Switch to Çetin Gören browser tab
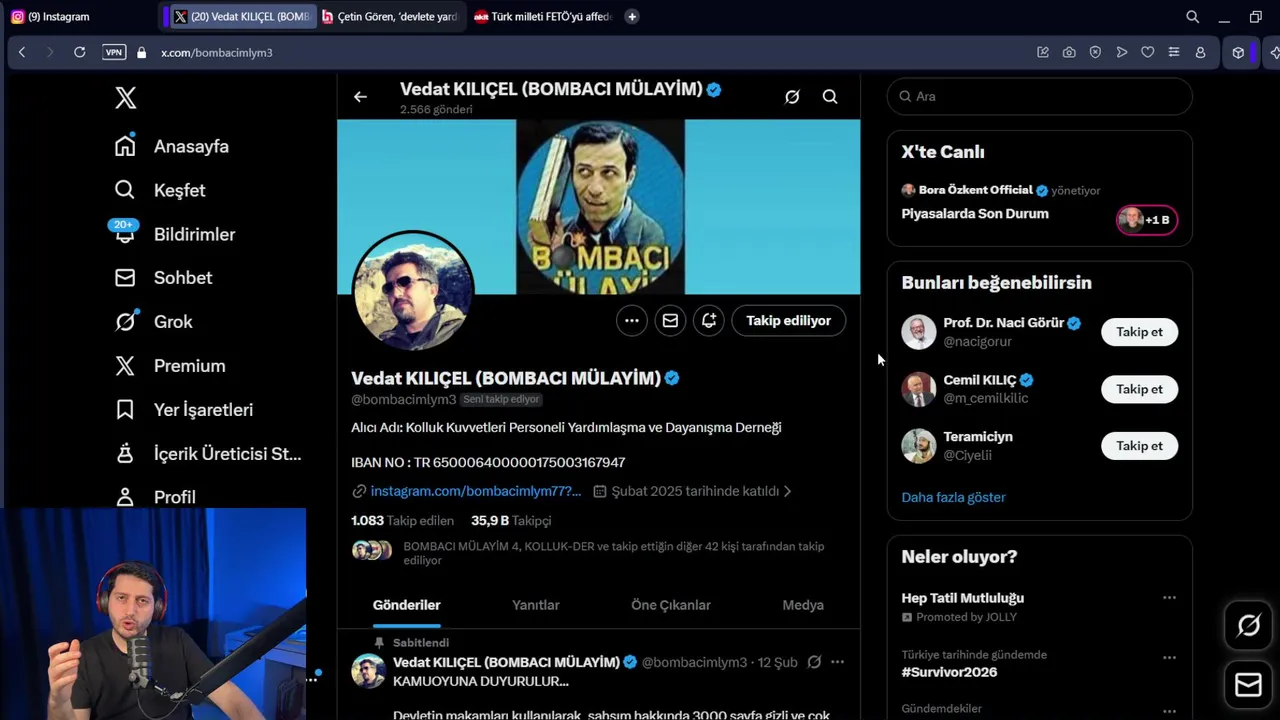This screenshot has height=720, width=1280. point(390,16)
